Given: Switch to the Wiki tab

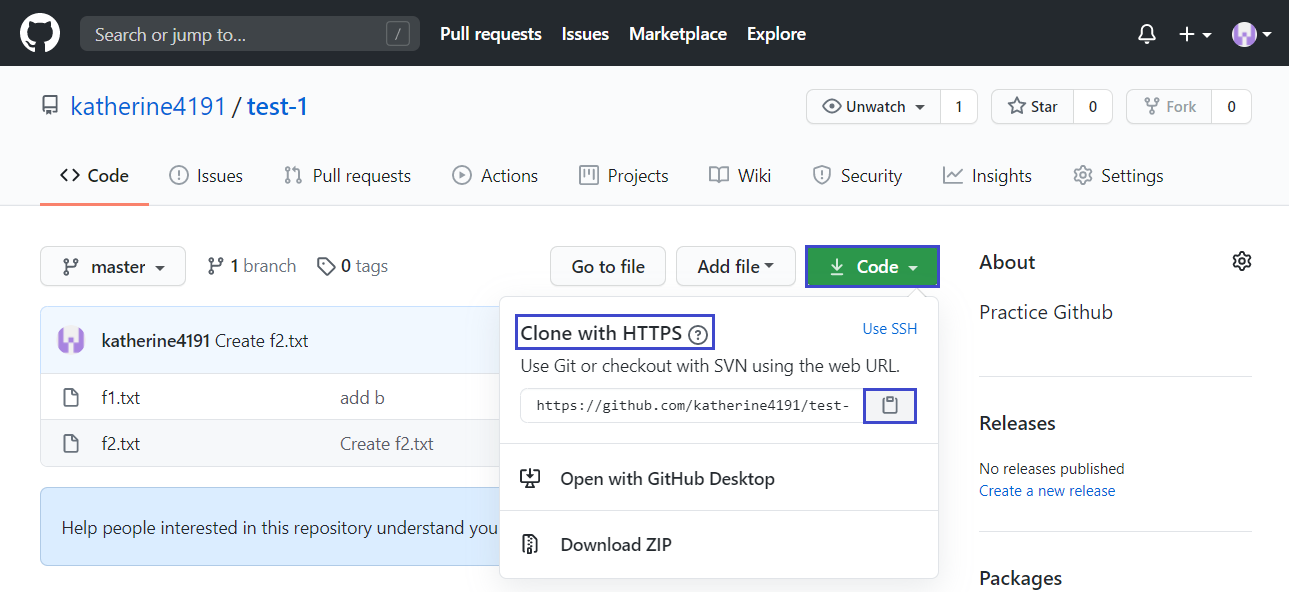Looking at the screenshot, I should (740, 176).
